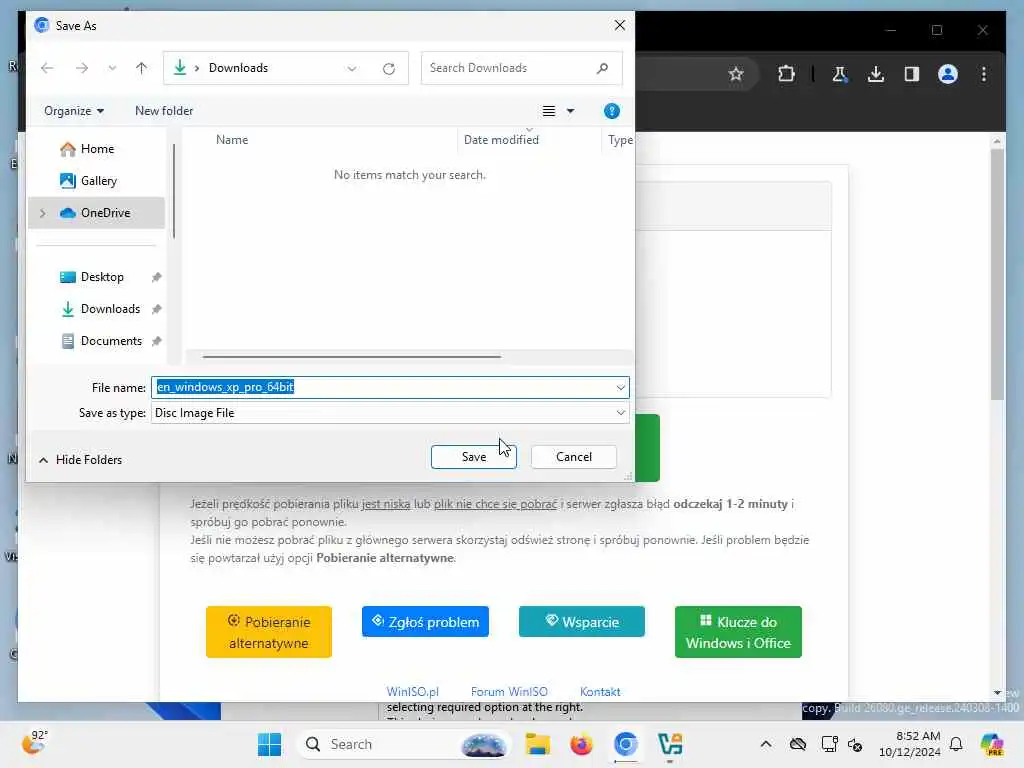Open the WinISO.pl footer link

412,692
